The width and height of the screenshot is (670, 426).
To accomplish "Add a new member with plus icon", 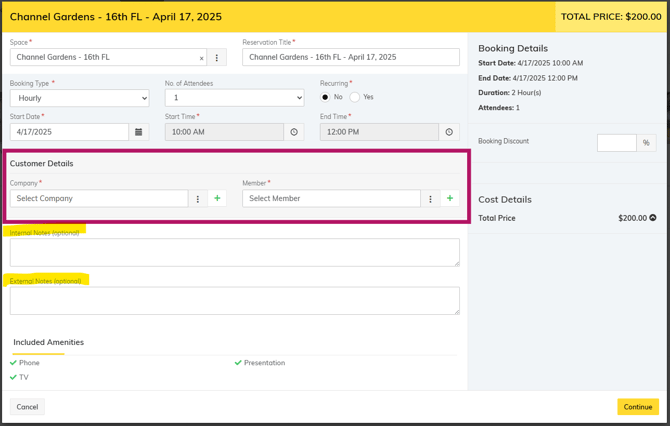I will pyautogui.click(x=450, y=199).
